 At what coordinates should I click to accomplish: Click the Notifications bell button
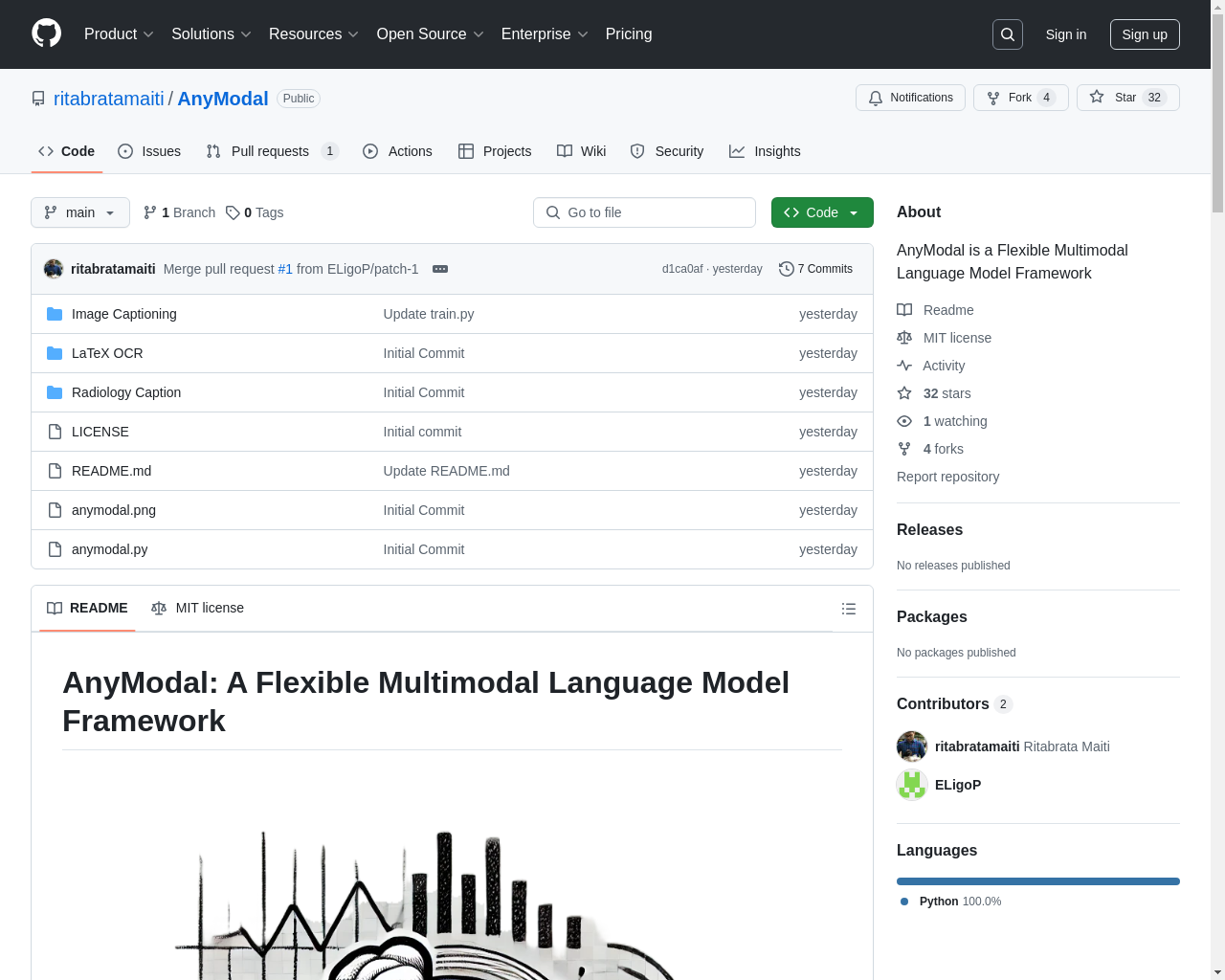pyautogui.click(x=910, y=98)
